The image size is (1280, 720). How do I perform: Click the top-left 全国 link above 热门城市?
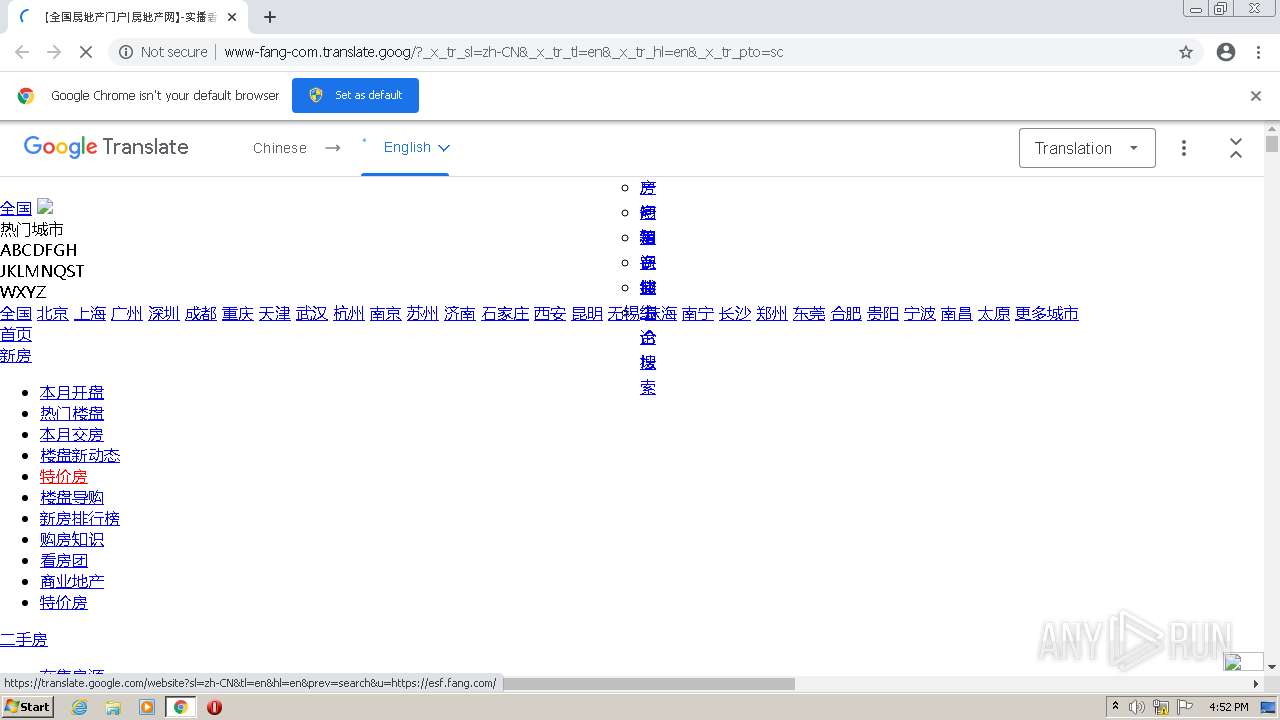(x=16, y=208)
